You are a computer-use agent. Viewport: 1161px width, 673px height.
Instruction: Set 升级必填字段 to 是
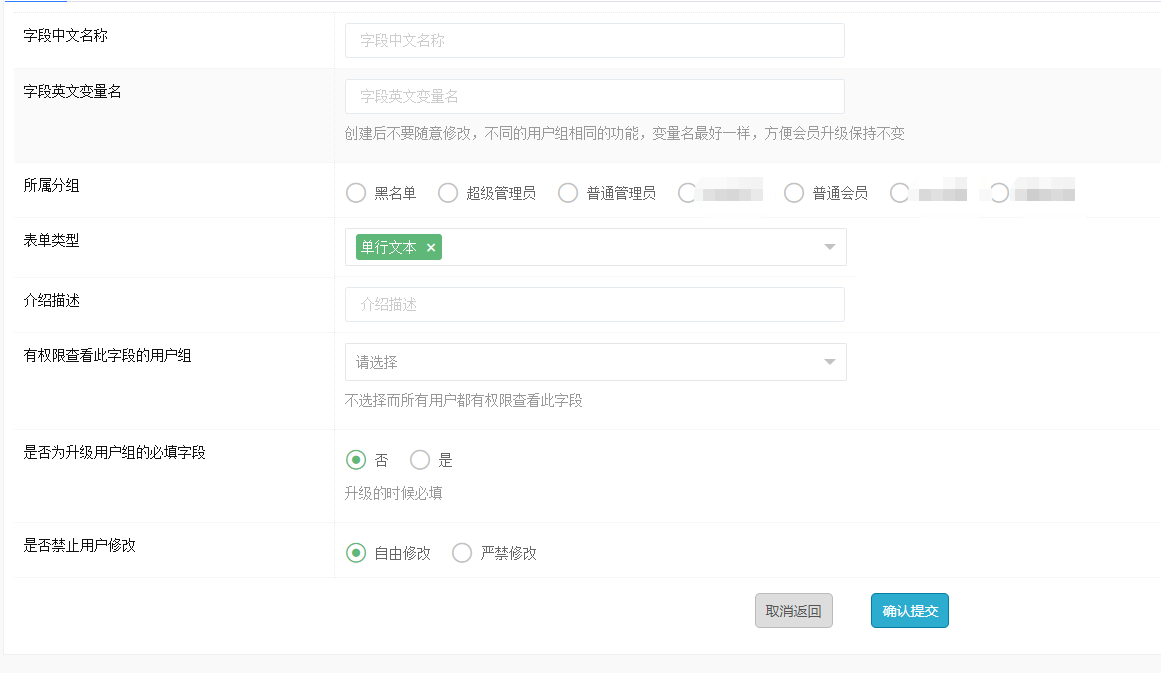pos(420,460)
